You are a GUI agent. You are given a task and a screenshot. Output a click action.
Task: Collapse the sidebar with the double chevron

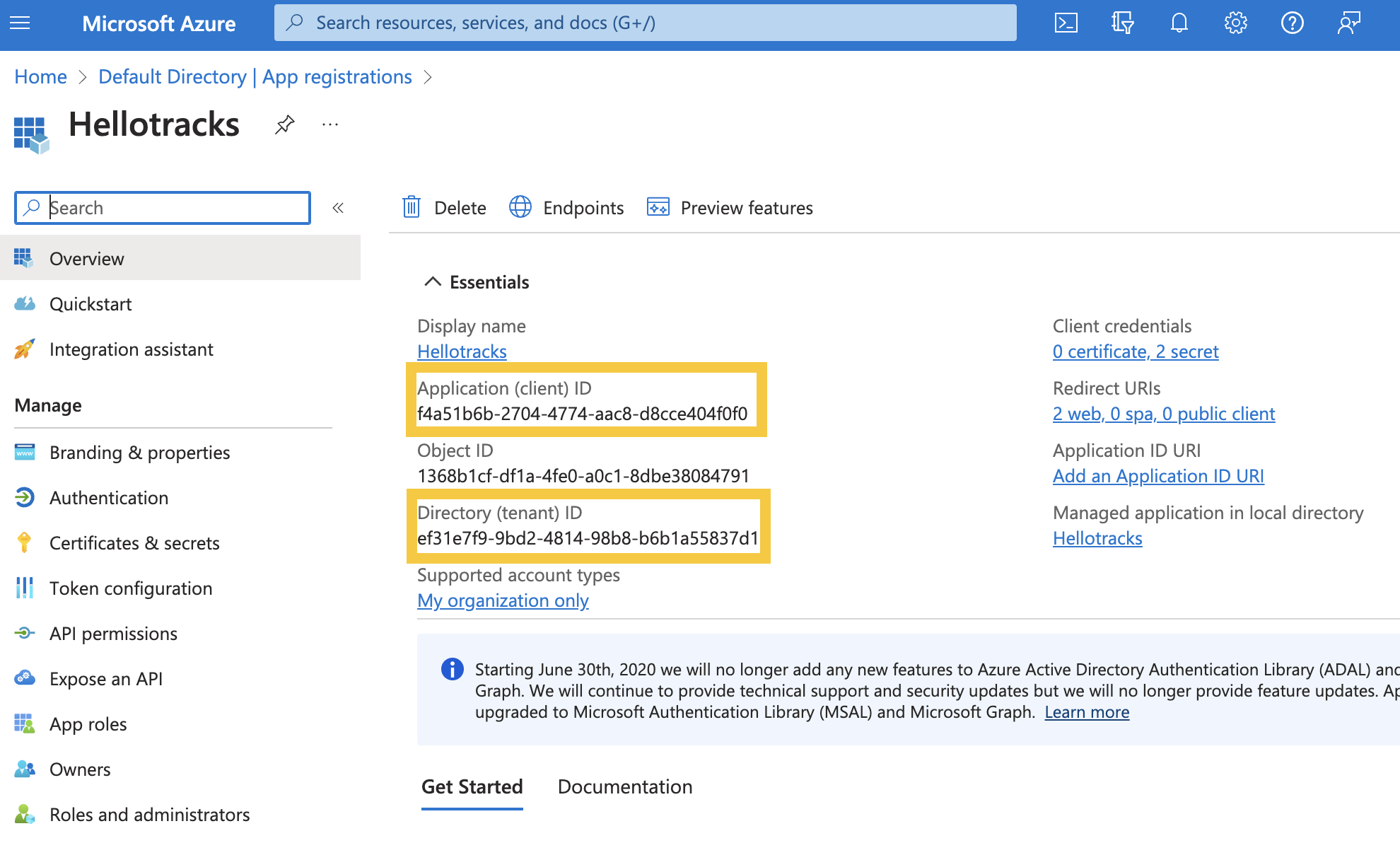pos(338,208)
